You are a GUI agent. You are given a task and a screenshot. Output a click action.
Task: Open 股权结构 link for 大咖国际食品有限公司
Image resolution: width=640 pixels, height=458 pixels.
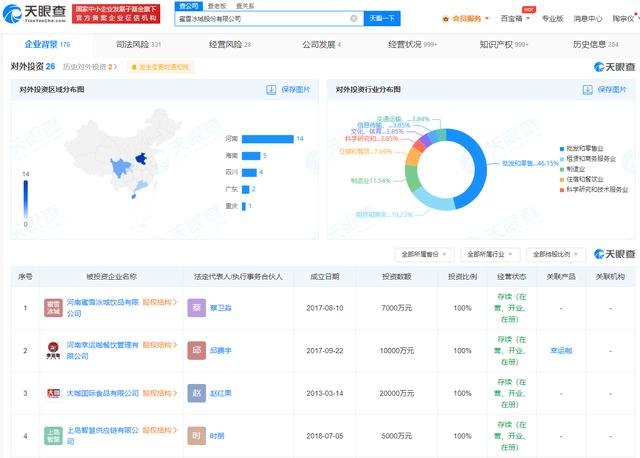[x=160, y=393]
